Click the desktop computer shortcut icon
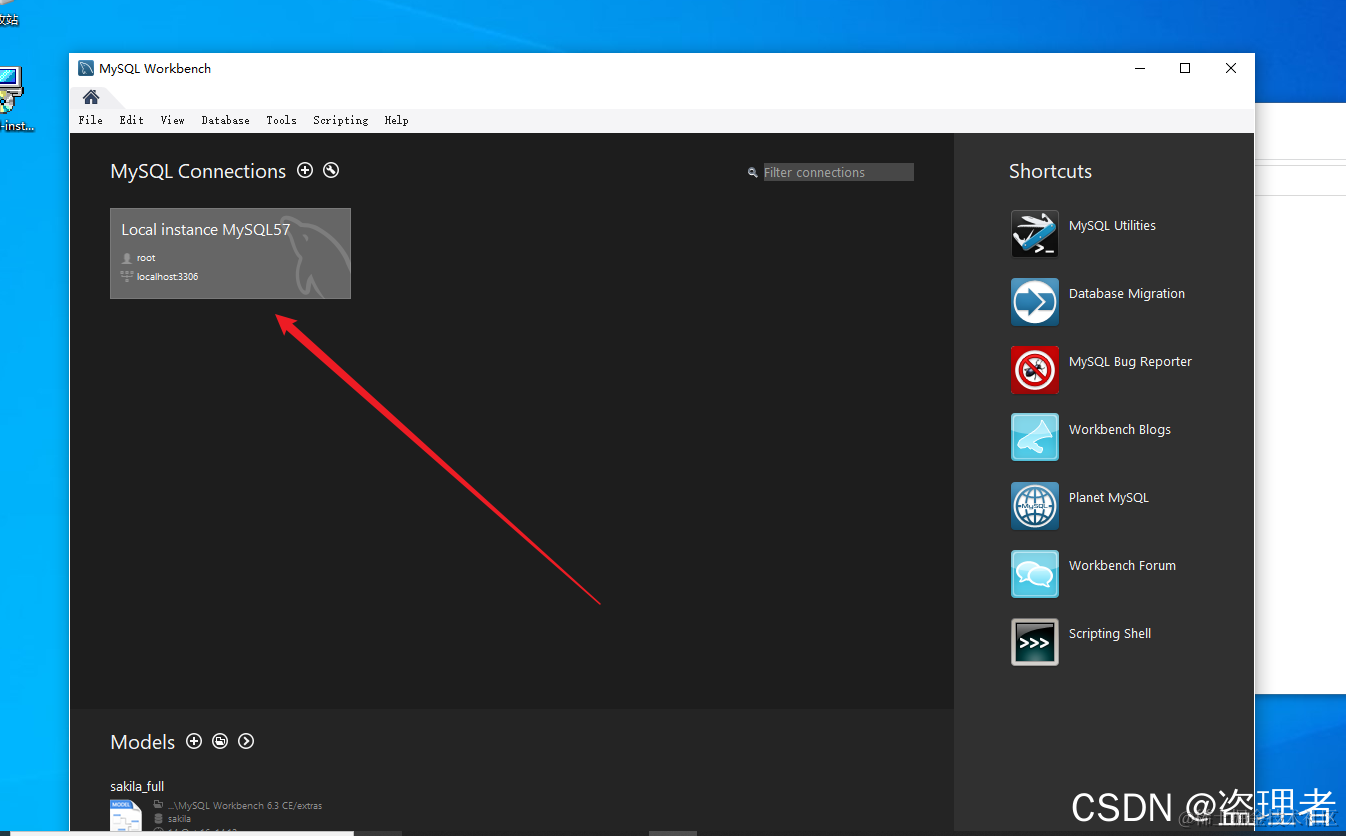This screenshot has height=836, width=1346. (10, 90)
